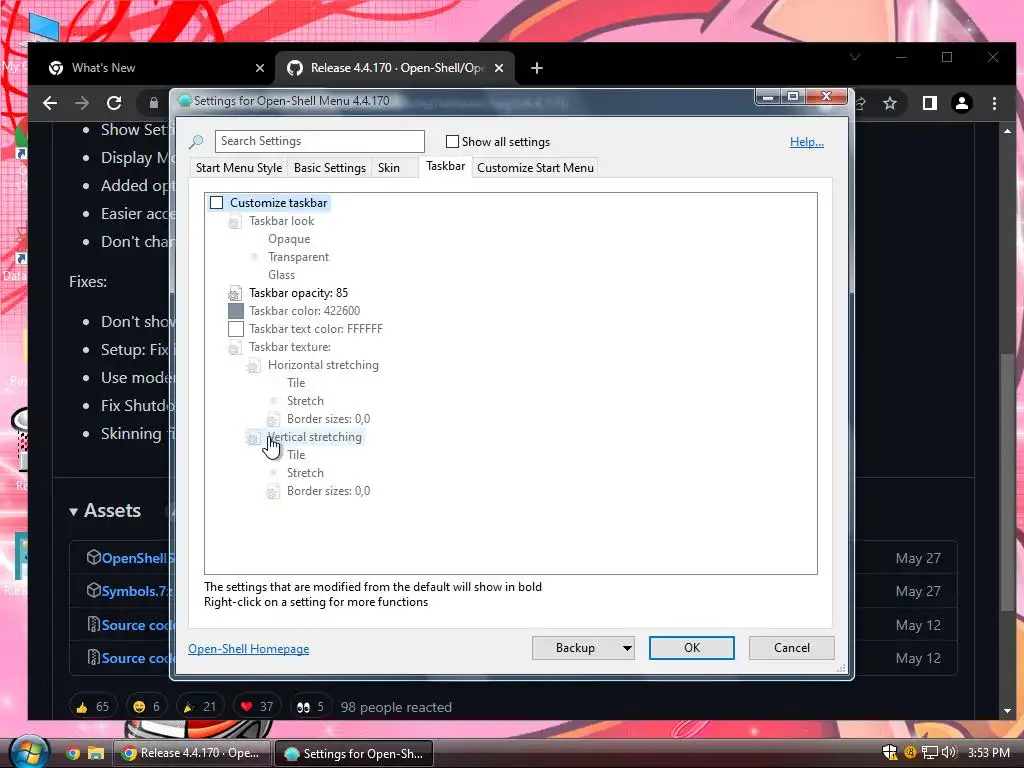Screen dimensions: 1024x768
Task: Click the Taskbar texture setting icon
Action: 234,347
